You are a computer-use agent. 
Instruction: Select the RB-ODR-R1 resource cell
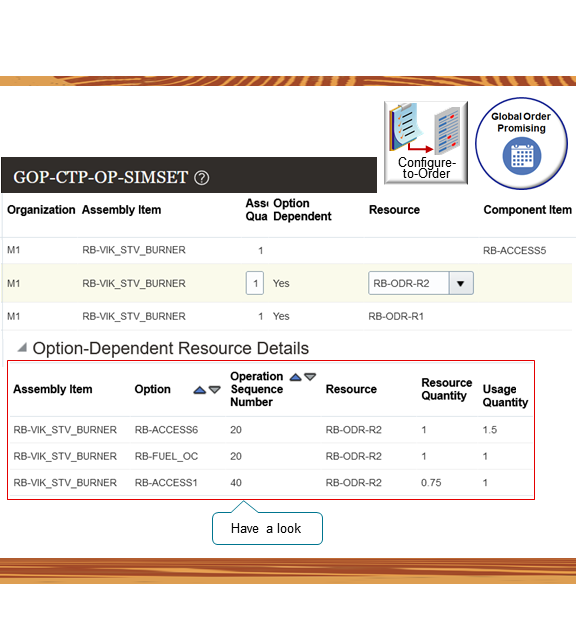point(396,316)
